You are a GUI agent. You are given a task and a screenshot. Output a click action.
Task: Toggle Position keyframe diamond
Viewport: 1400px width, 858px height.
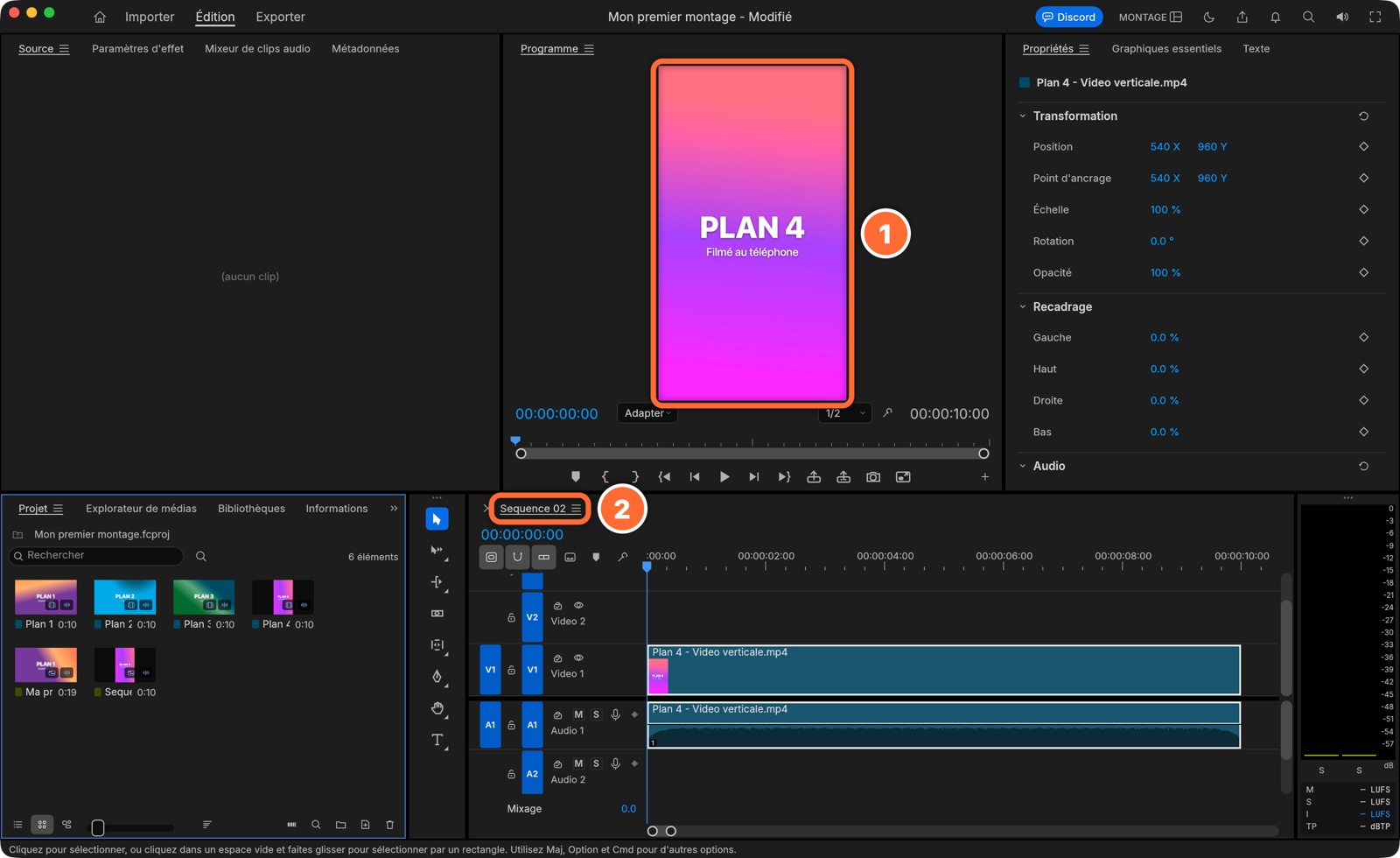(x=1363, y=147)
